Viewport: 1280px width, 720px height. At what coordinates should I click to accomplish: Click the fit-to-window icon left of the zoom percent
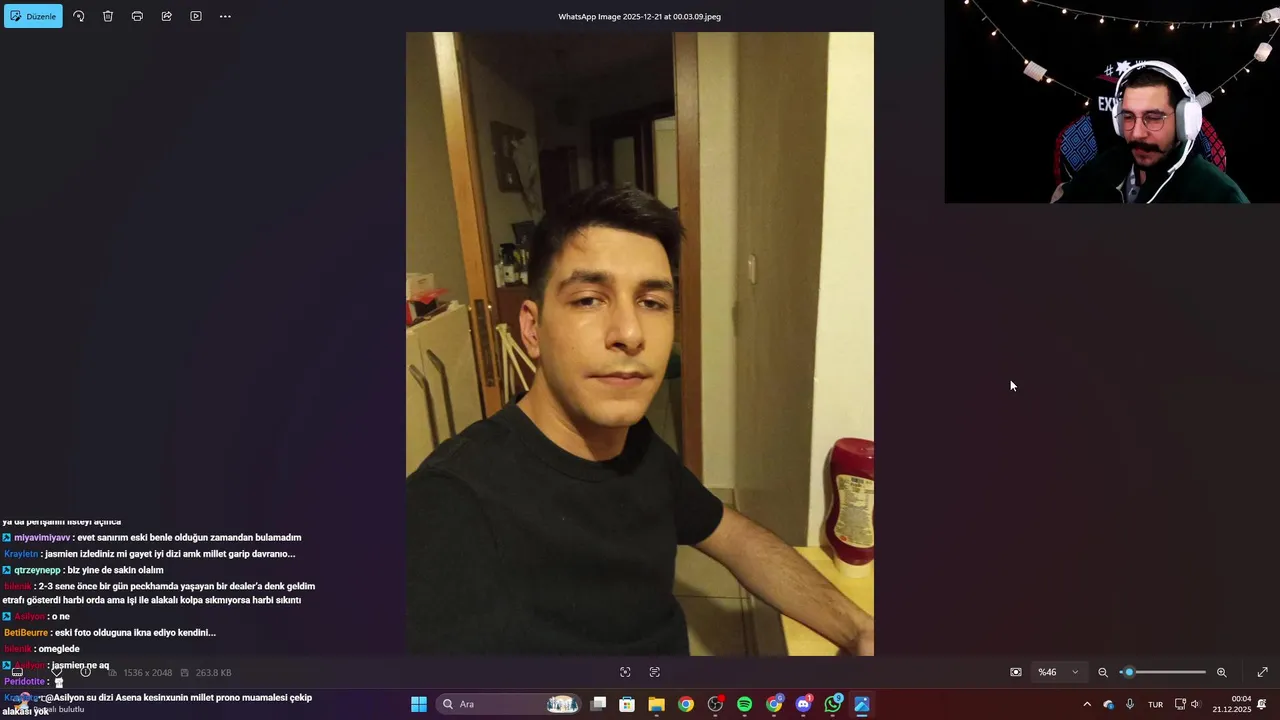tap(1016, 672)
